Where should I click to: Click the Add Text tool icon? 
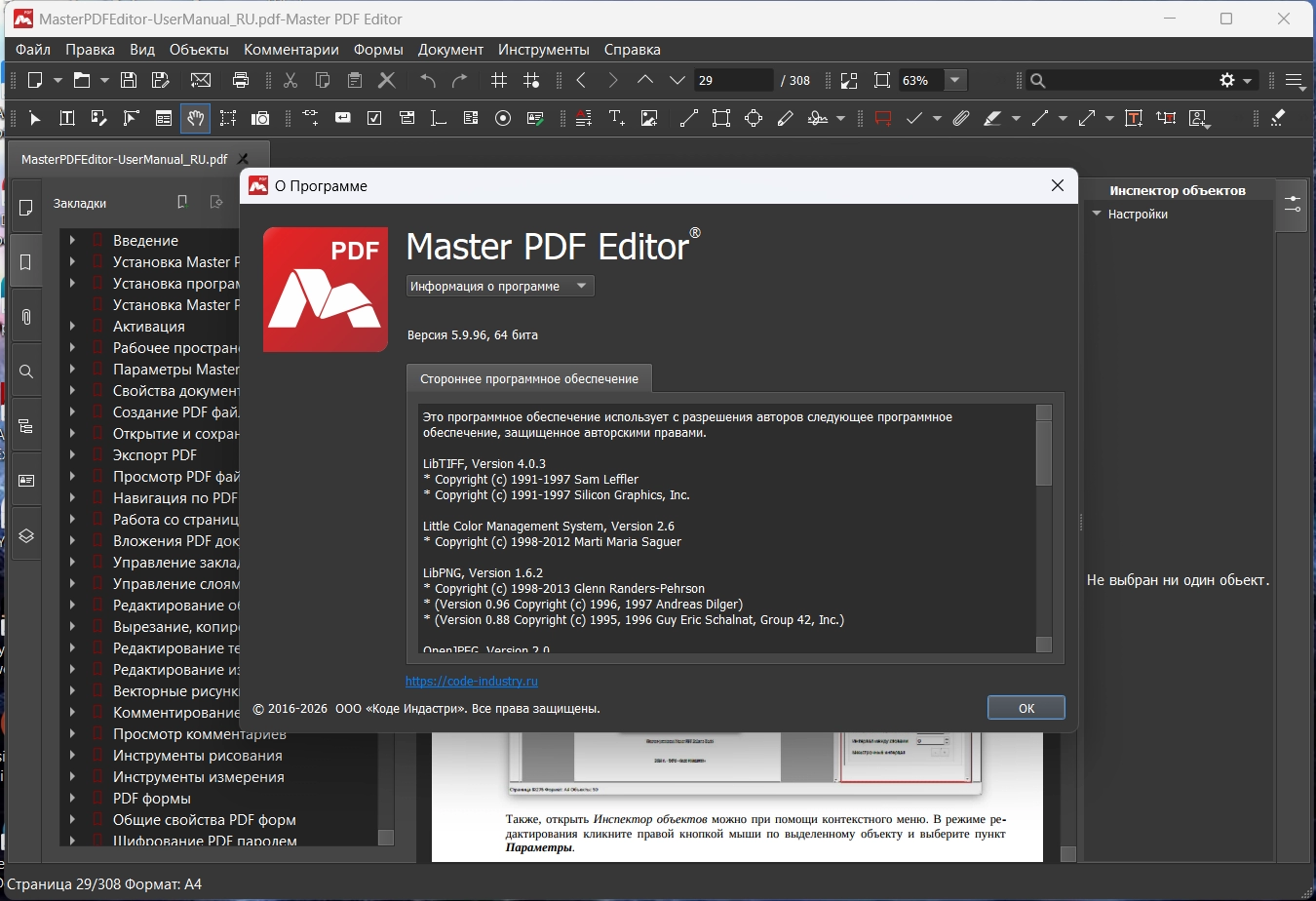617,118
